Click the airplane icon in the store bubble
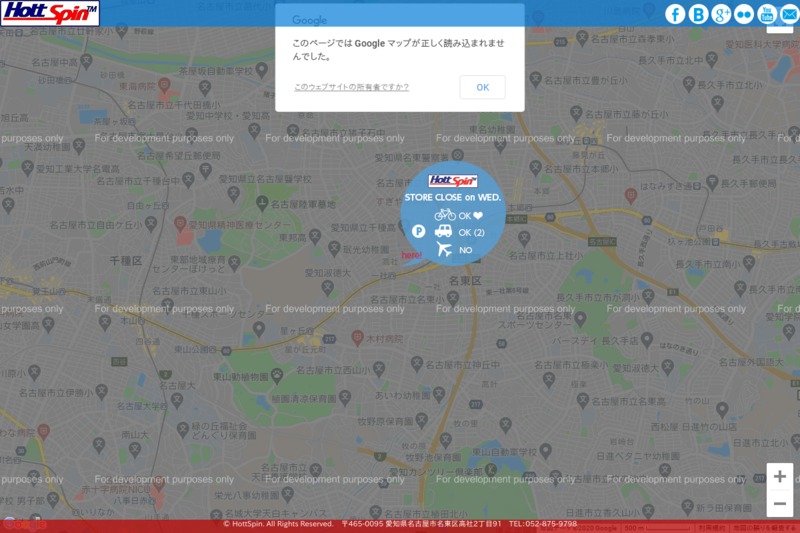The image size is (800, 533). pos(444,249)
